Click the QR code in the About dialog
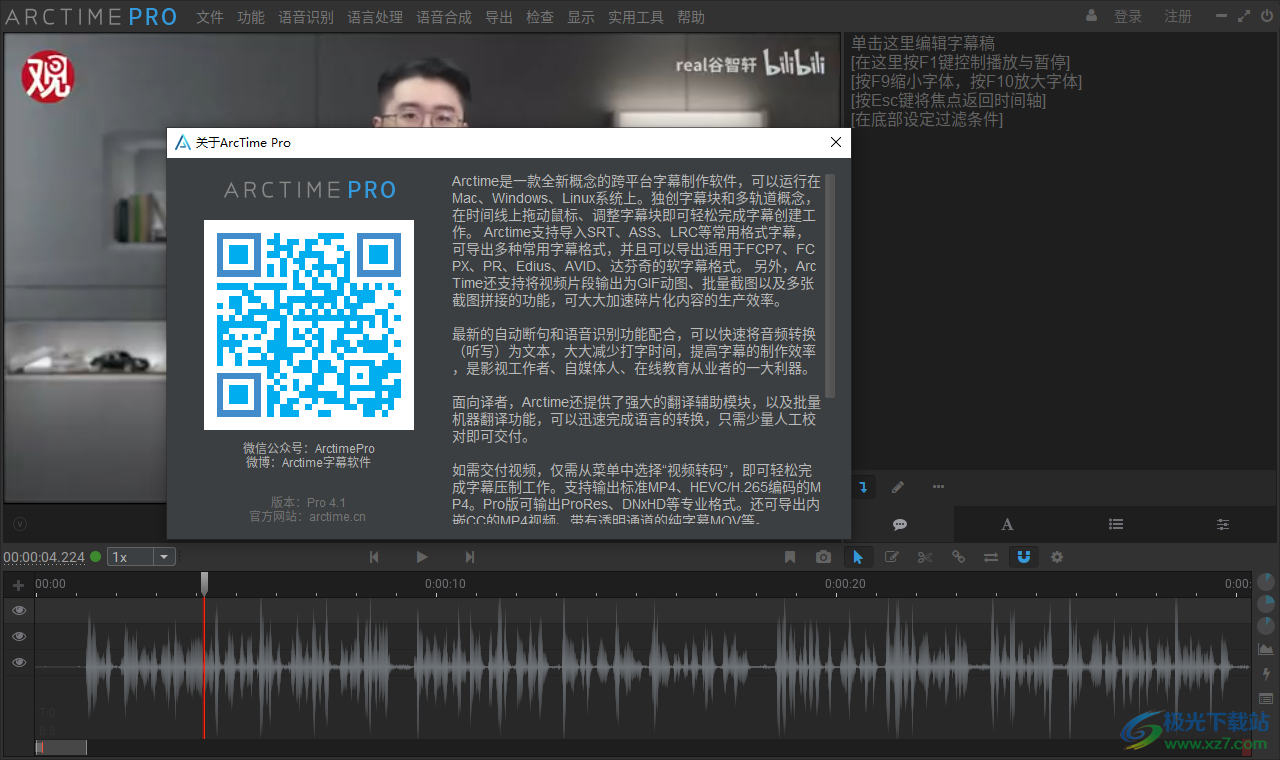Screen dimensions: 1280x760 308,323
